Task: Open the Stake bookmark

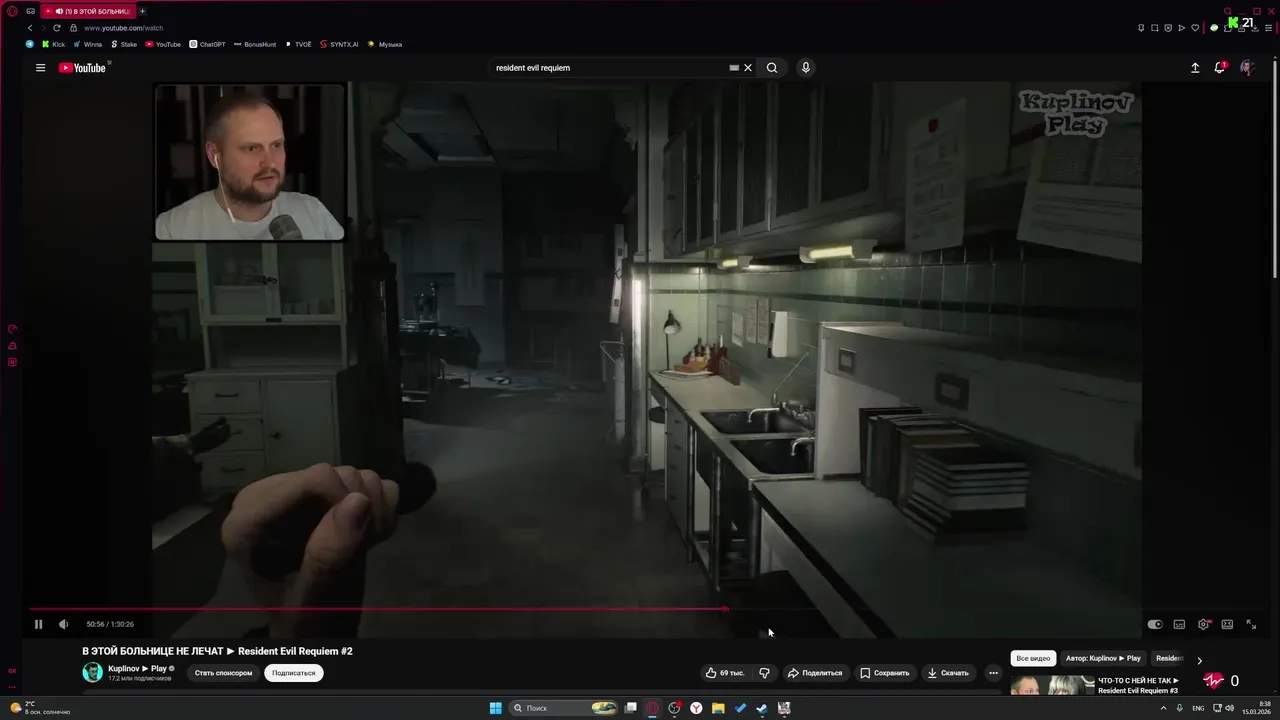Action: click(x=124, y=44)
